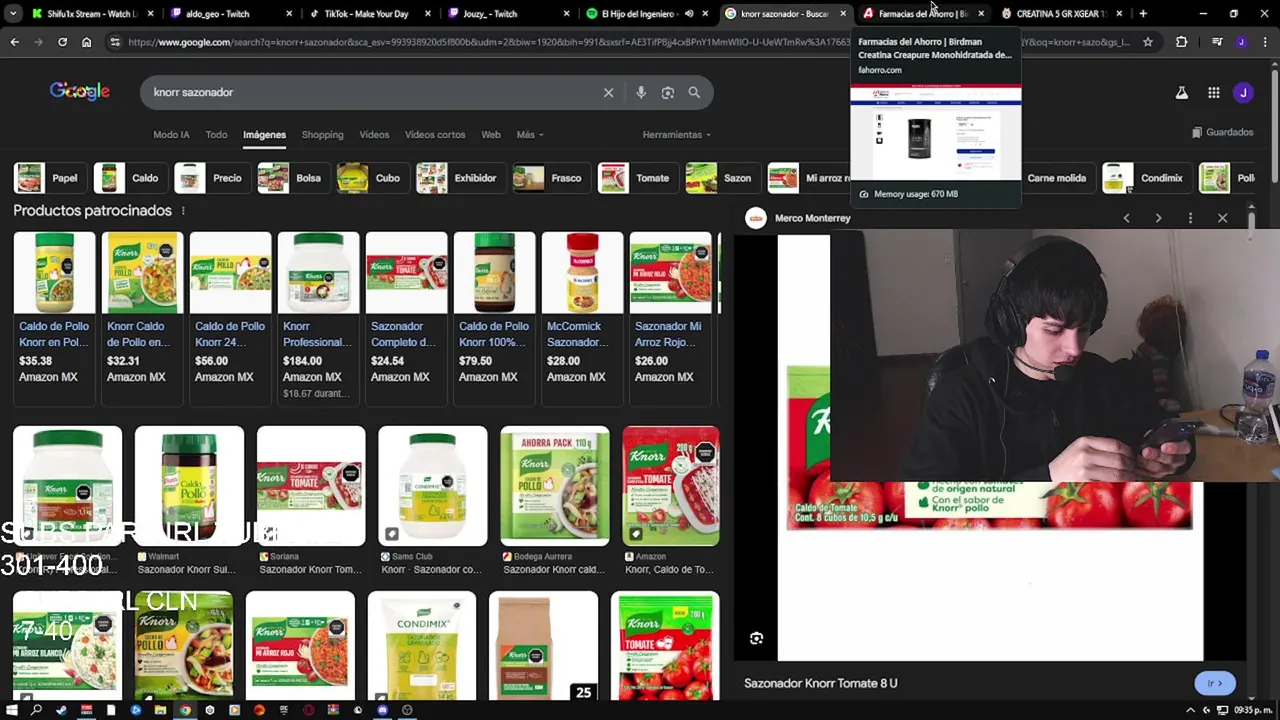Expand the Más dropdown
The width and height of the screenshot is (1280, 720).
point(530,135)
